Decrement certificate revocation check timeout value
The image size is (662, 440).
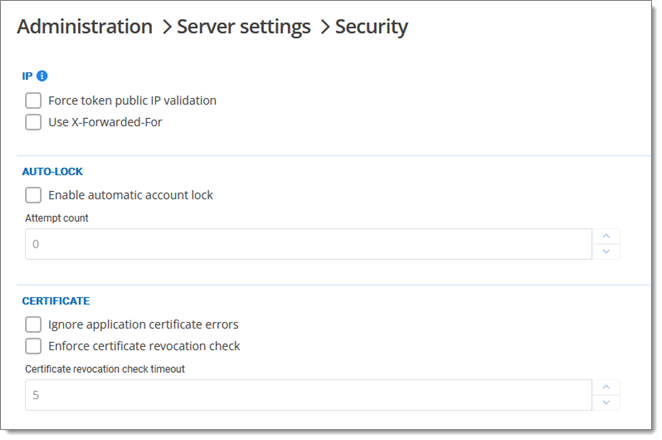click(x=606, y=402)
